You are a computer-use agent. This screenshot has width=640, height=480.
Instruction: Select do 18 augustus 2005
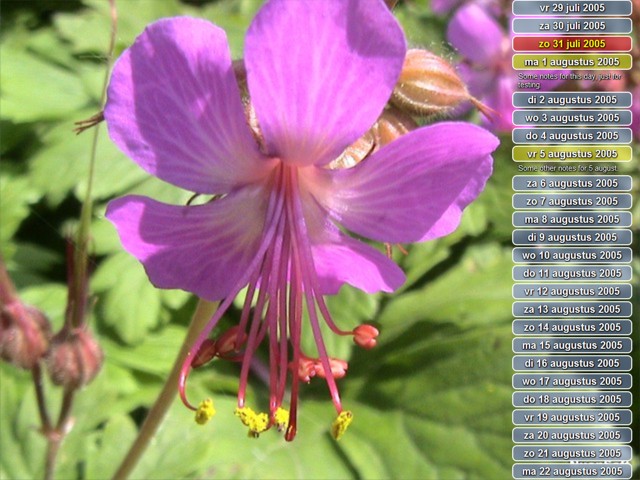point(572,399)
